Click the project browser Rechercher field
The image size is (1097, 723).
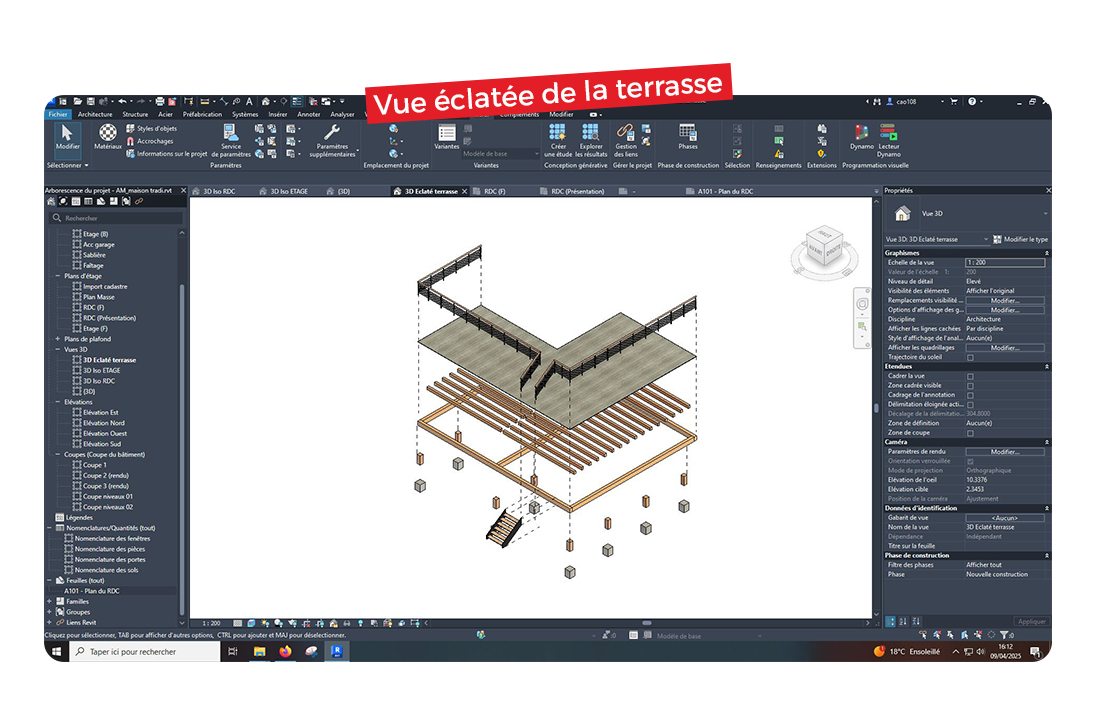coord(116,218)
